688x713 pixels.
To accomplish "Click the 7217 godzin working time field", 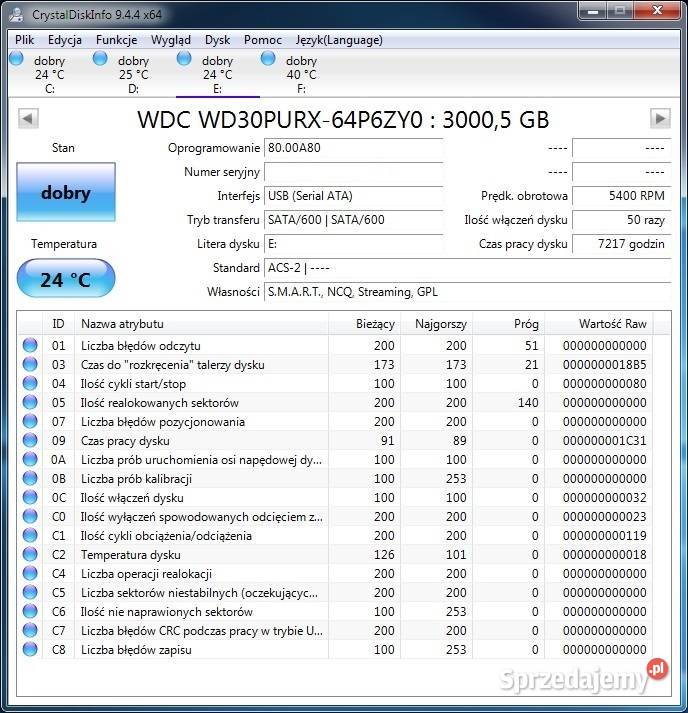I will 622,244.
